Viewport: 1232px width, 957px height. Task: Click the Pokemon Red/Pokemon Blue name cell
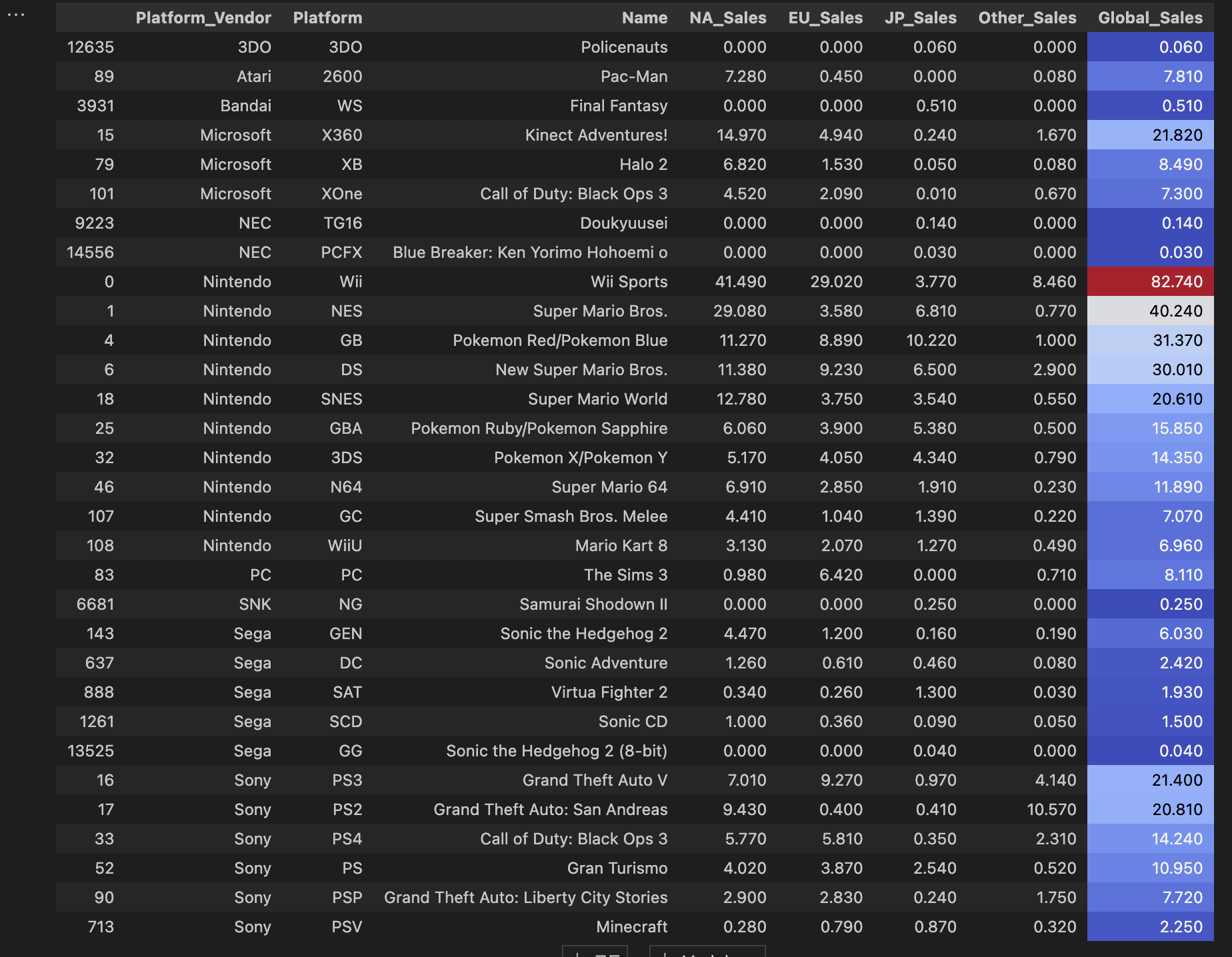560,341
